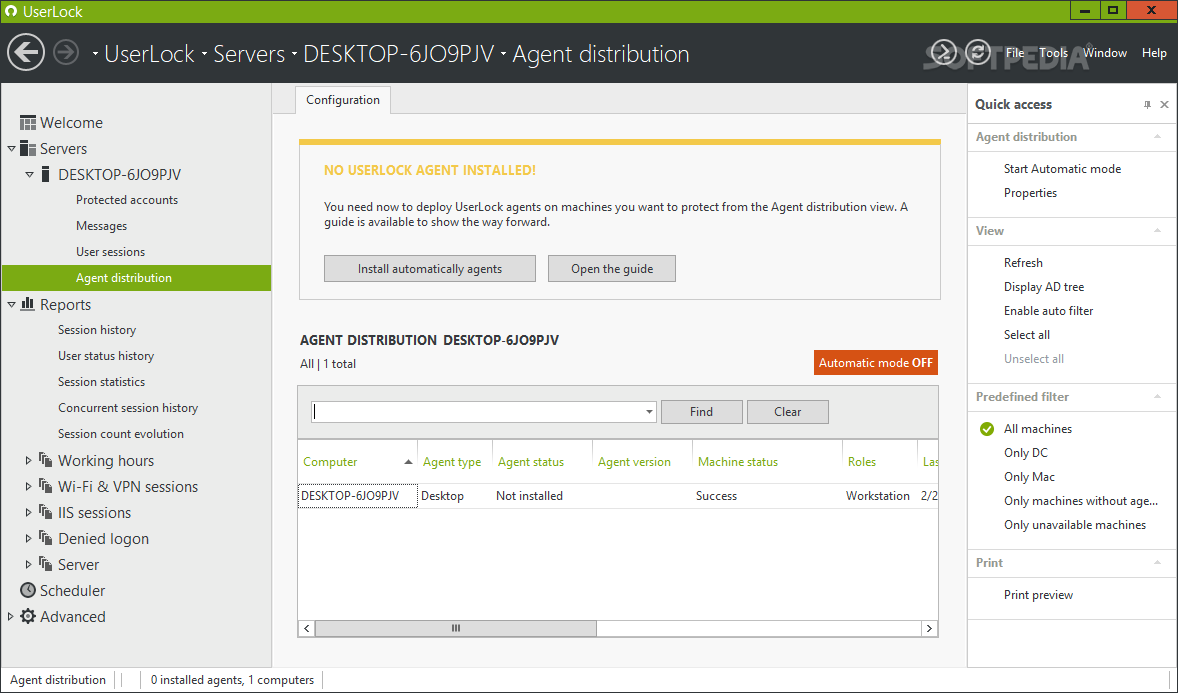This screenshot has height=693, width=1178.
Task: Click the Find button
Action: pos(701,412)
